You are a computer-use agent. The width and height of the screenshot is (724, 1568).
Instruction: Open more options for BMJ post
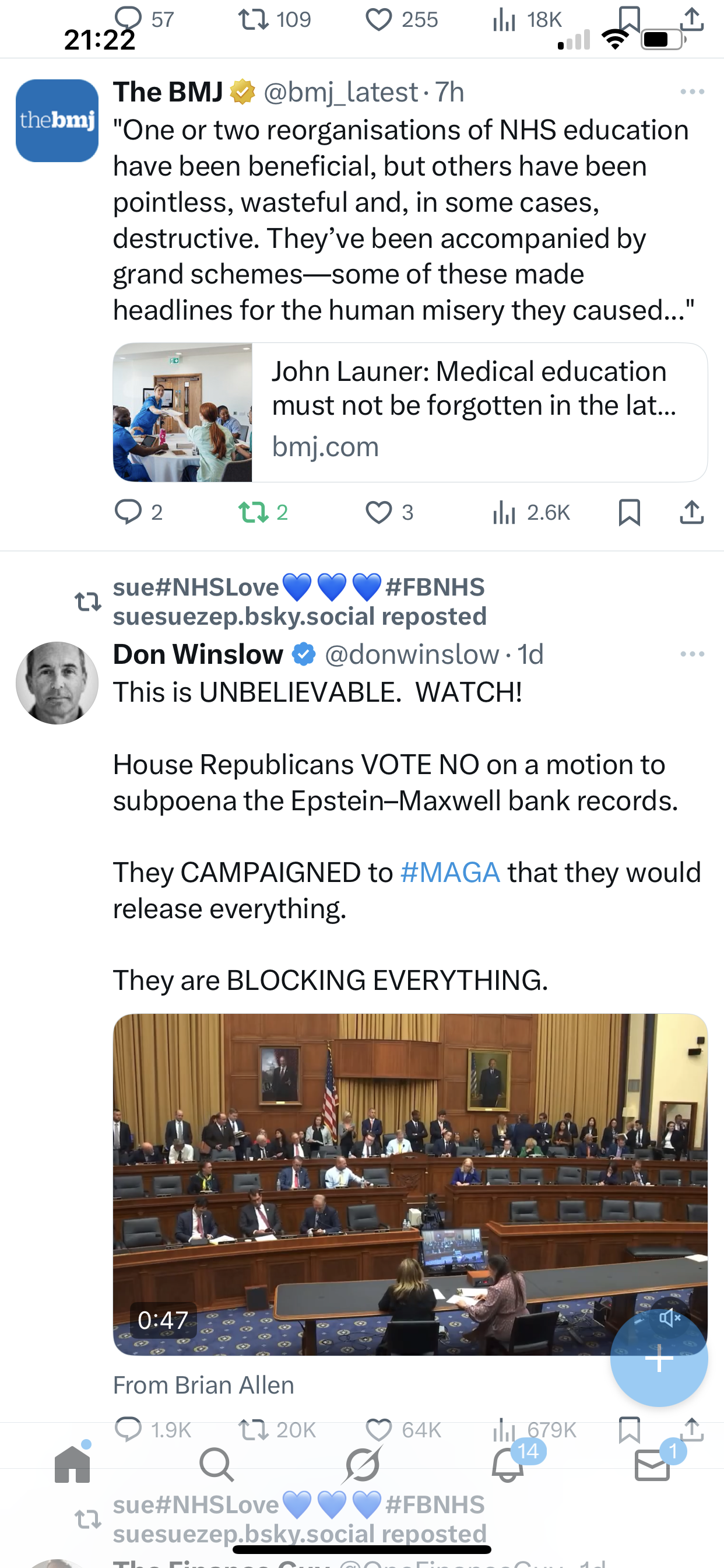pos(693,92)
